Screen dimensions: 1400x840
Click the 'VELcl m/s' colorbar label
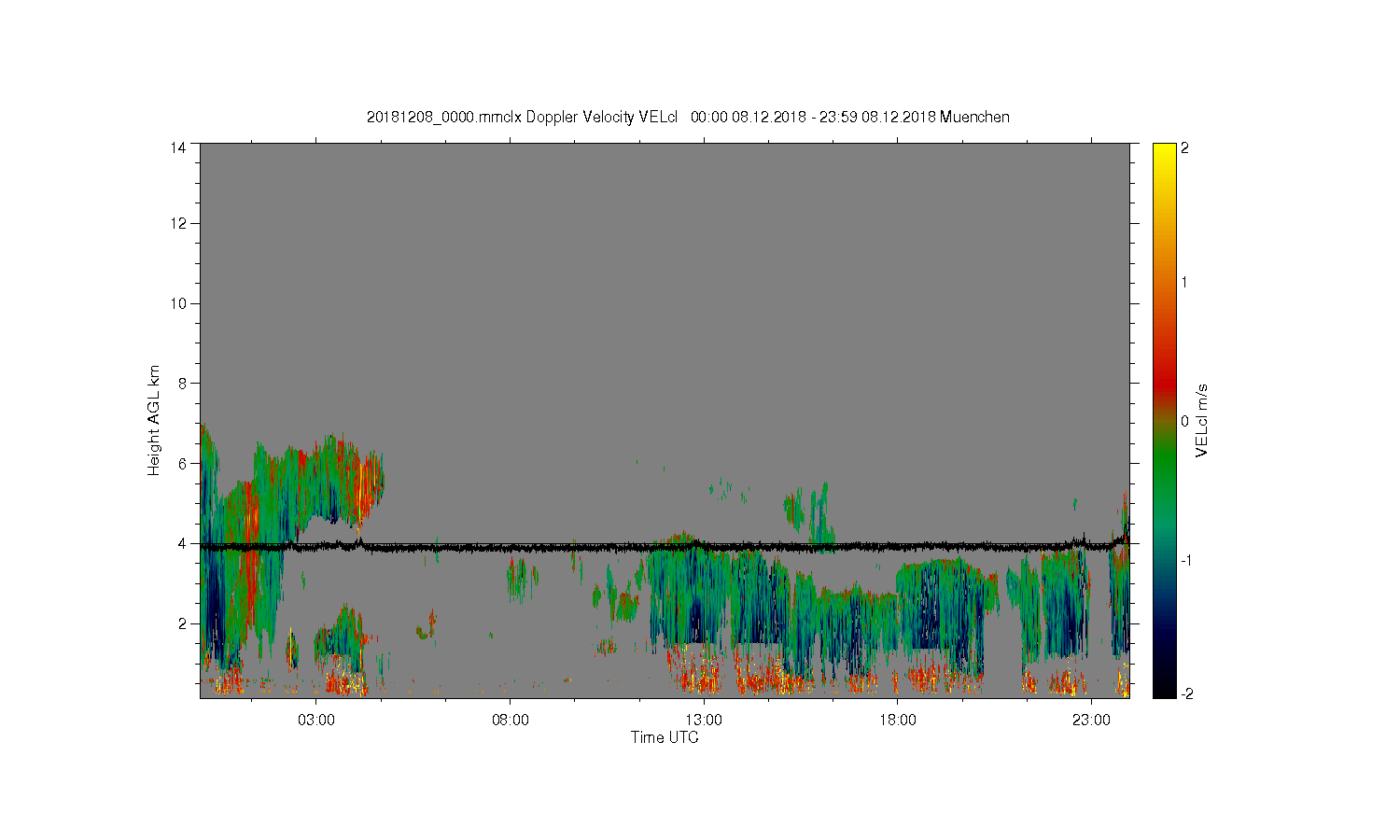(1202, 420)
